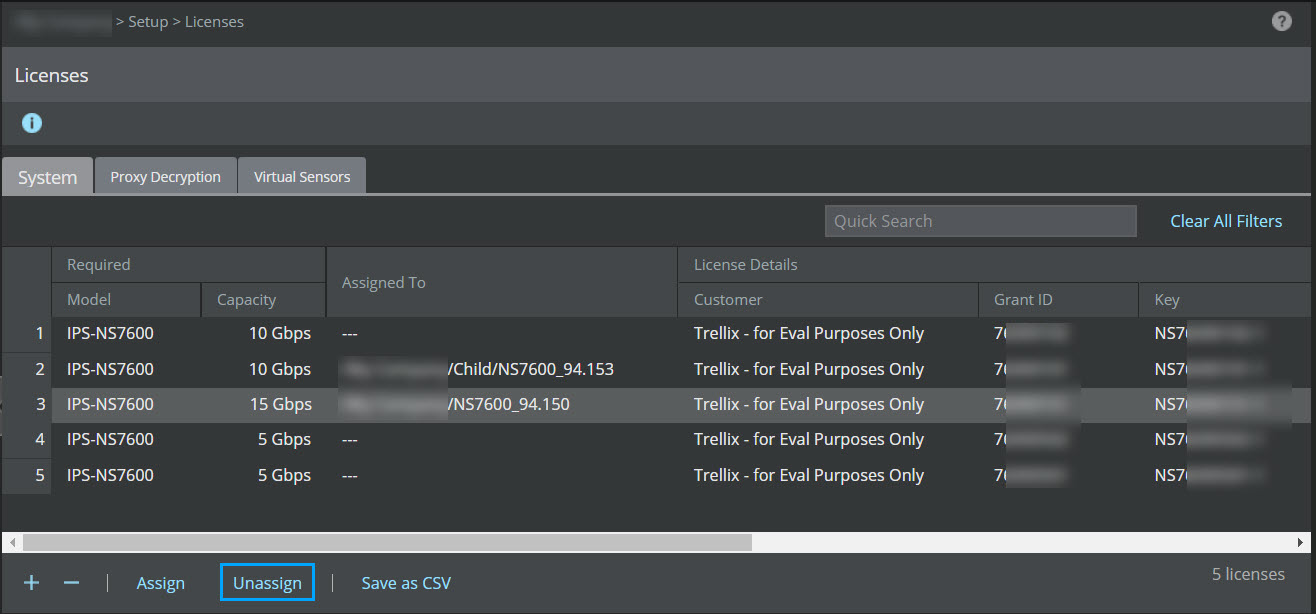Focus the Quick Search field
1316x614 pixels.
980,221
